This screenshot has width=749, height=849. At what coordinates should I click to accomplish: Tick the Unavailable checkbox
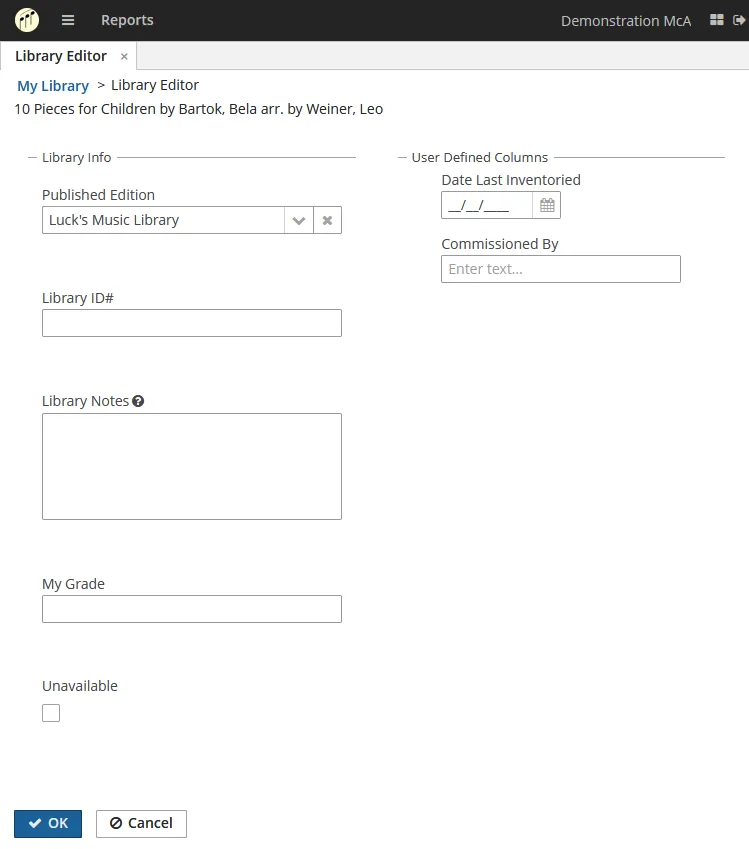coord(51,713)
